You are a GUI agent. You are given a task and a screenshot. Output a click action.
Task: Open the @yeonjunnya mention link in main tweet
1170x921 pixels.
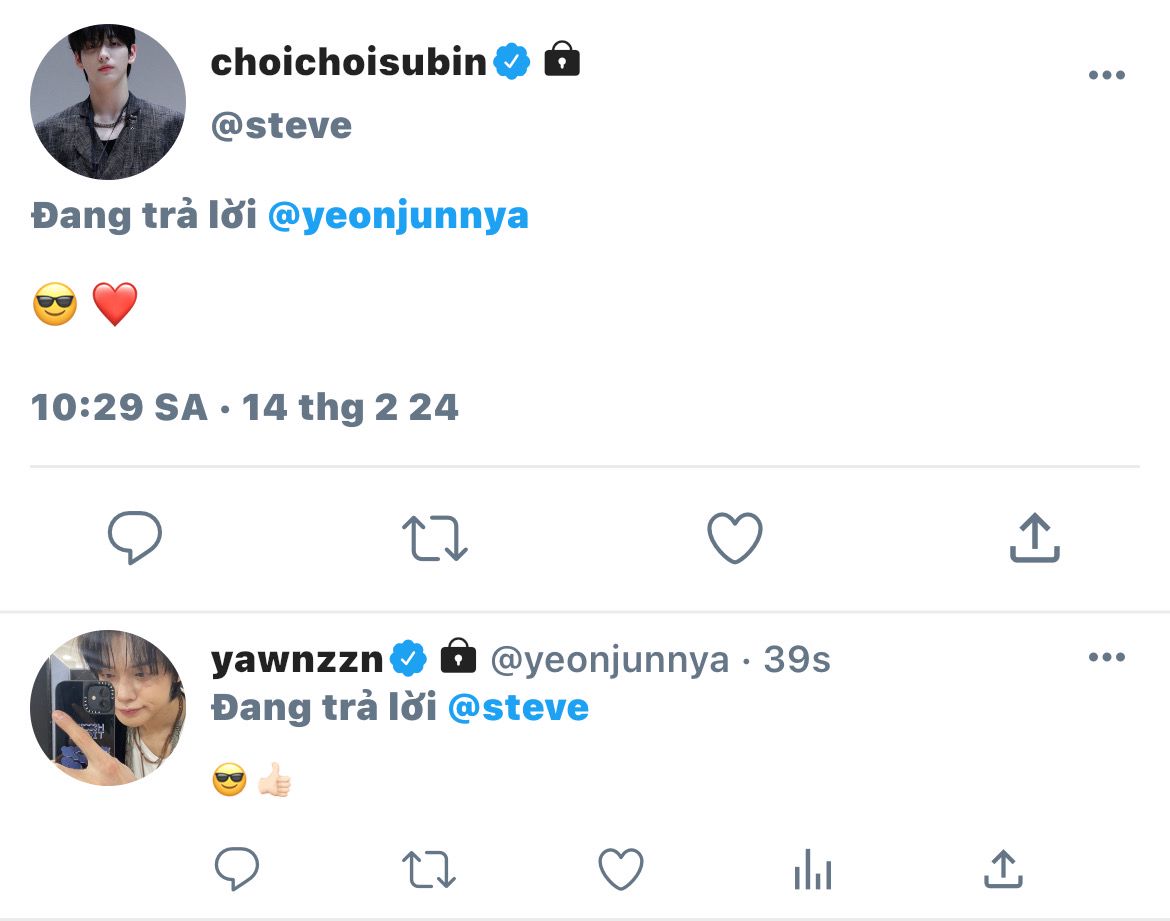pos(398,216)
